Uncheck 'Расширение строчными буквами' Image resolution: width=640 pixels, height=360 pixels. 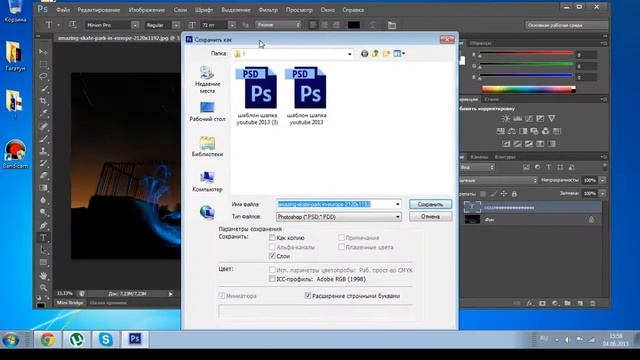[308, 296]
